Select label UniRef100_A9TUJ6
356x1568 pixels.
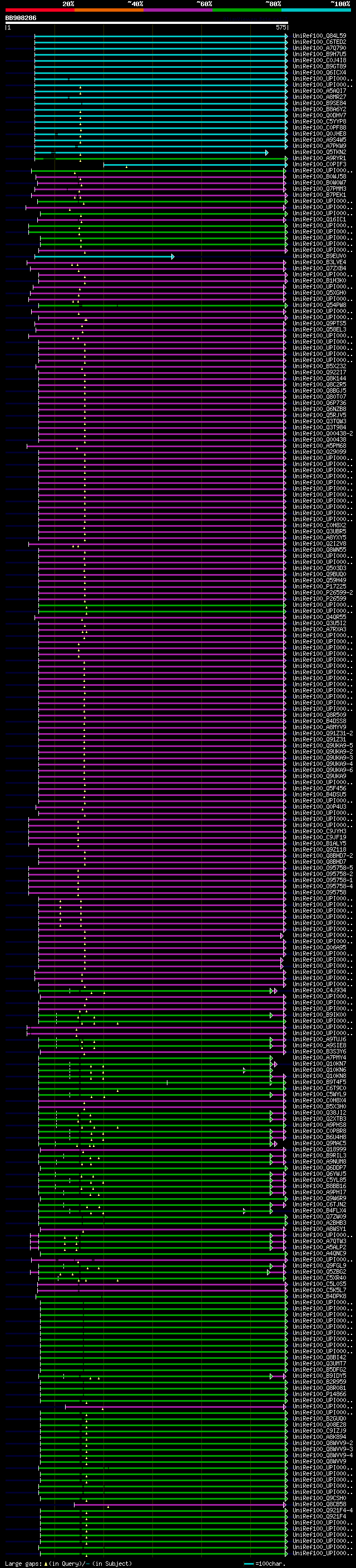[319, 1039]
